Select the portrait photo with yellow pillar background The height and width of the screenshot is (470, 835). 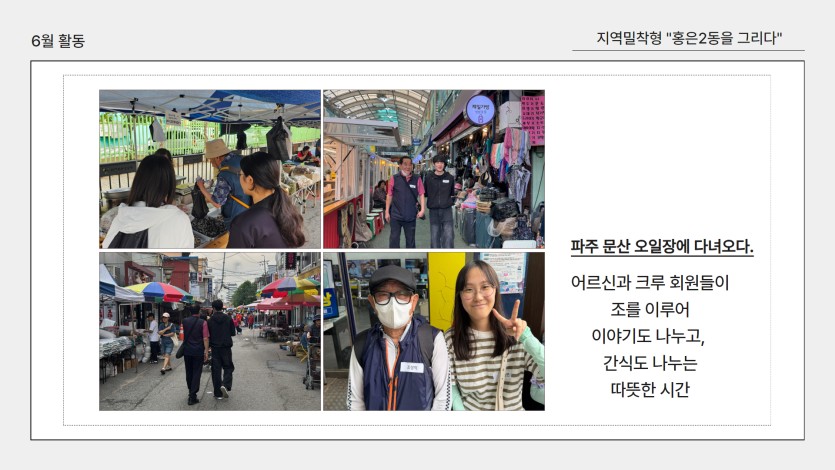(434, 332)
